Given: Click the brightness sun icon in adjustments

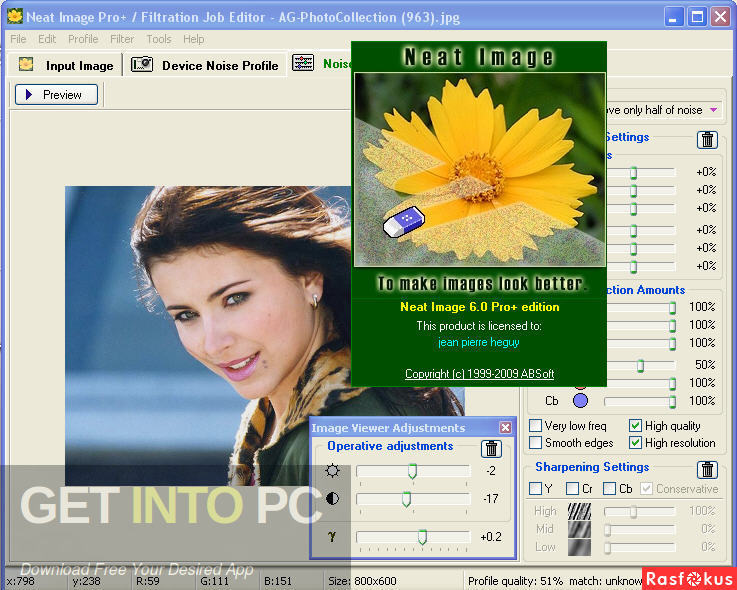Looking at the screenshot, I should pos(332,471).
